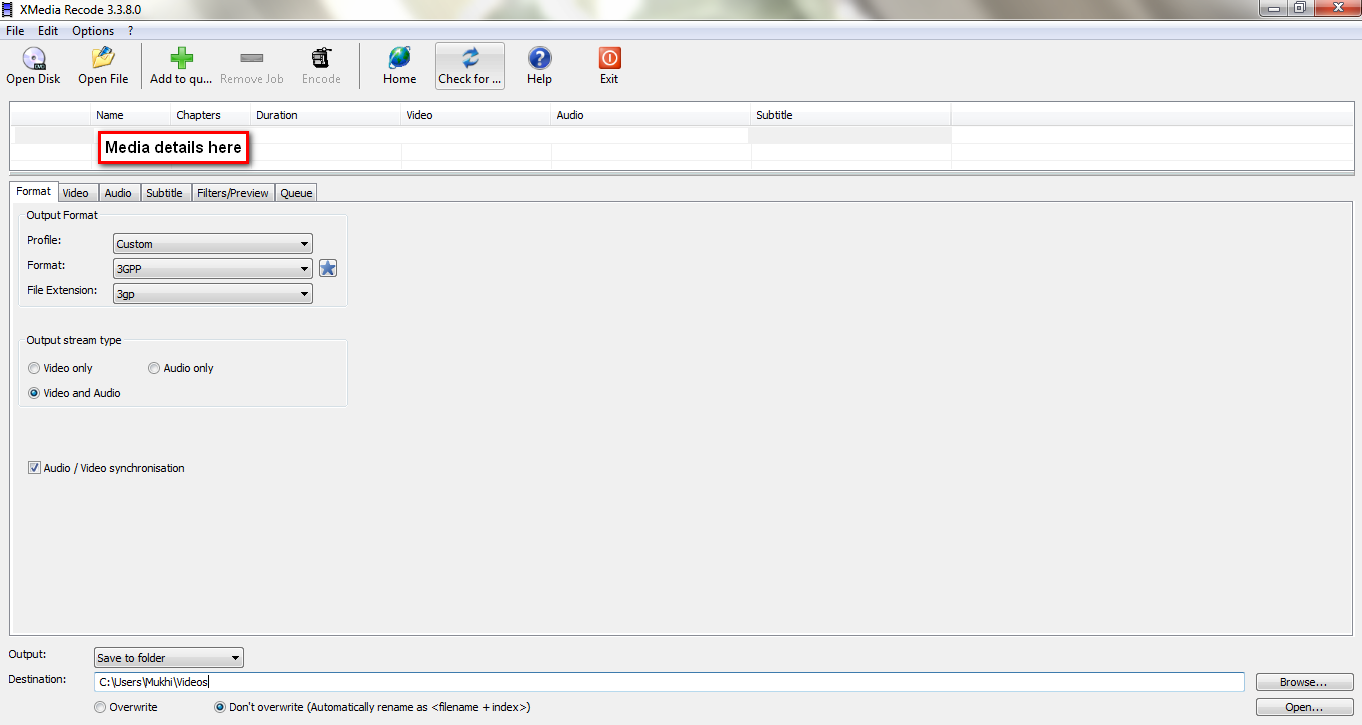Click the green Add to queue icon
Screen dimensions: 1362x725
click(x=181, y=58)
